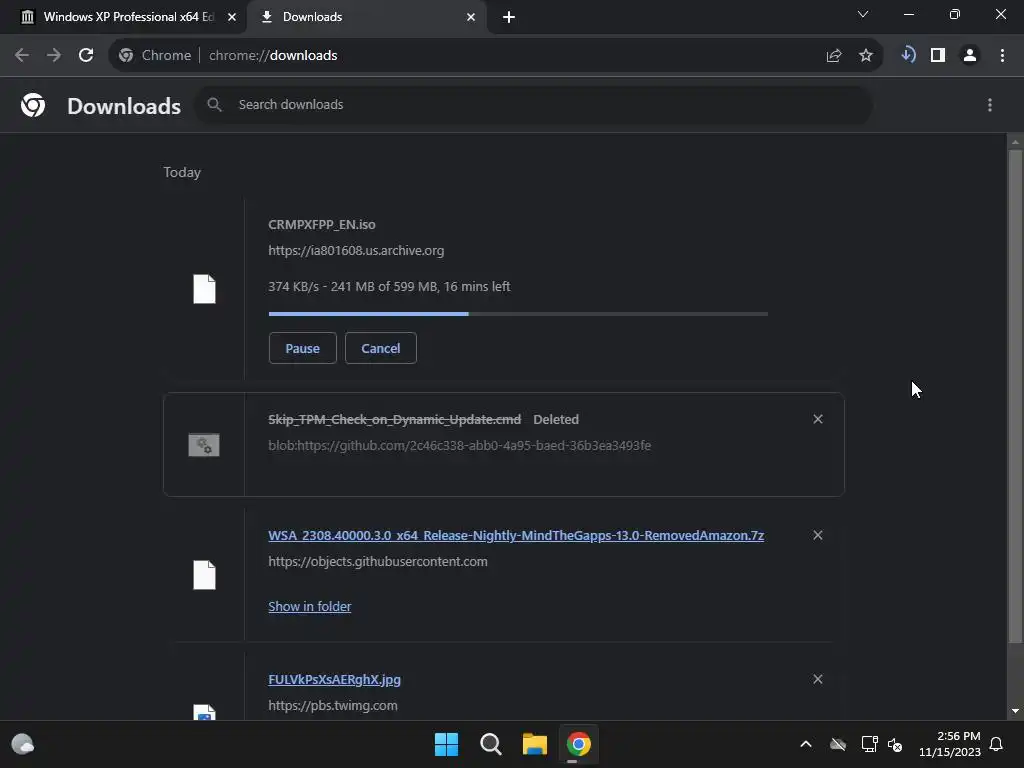1024x768 pixels.
Task: Cancel the CRMPXFPP_EN.iso download
Action: (x=381, y=348)
